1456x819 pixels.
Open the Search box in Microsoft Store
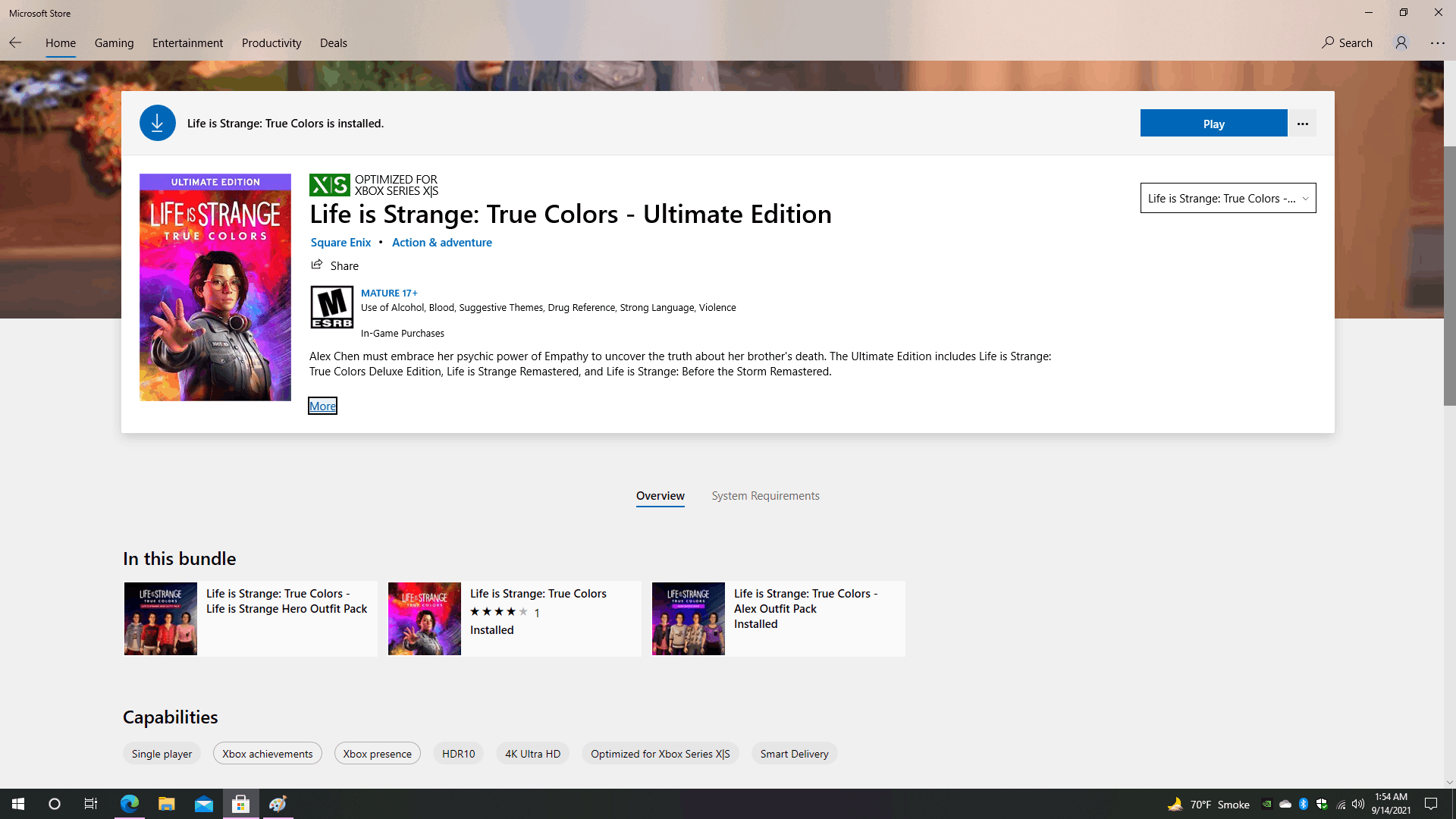coord(1347,42)
